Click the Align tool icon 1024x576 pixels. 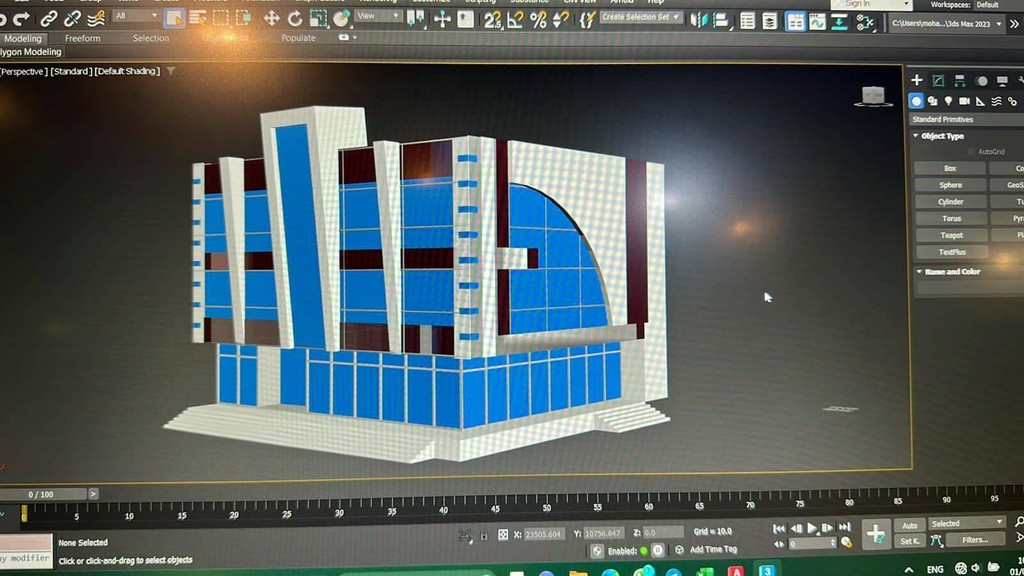click(x=721, y=21)
